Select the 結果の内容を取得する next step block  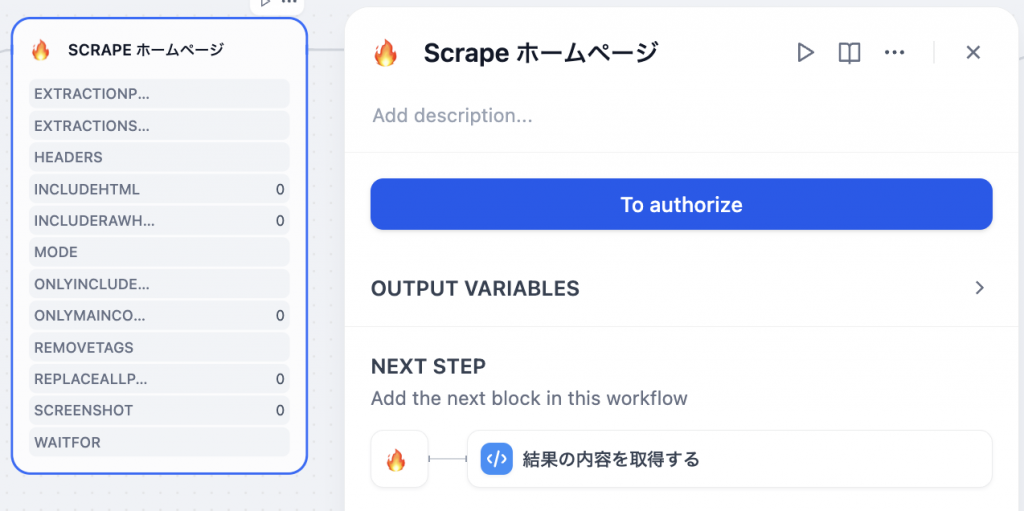[729, 459]
